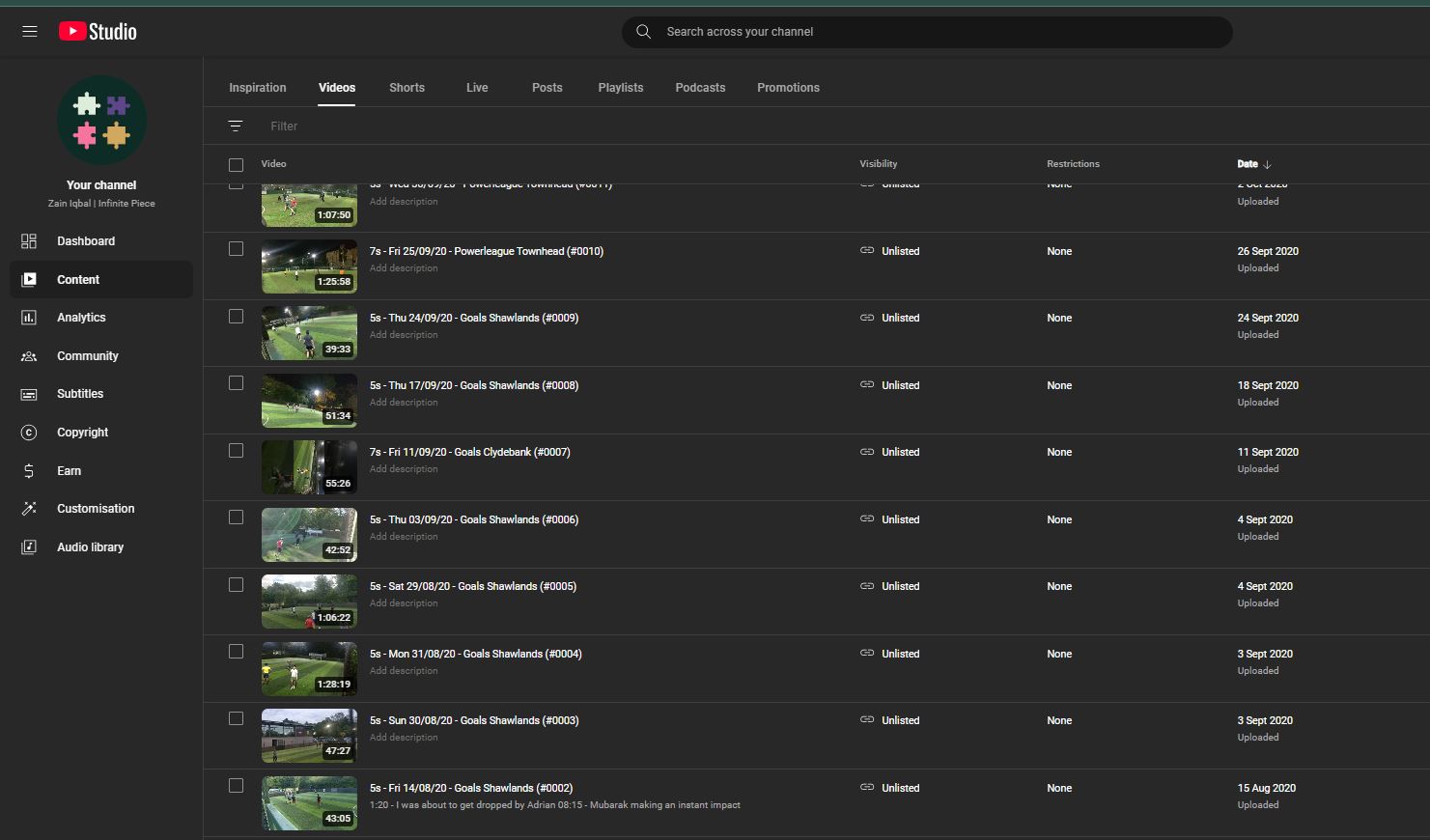Open the Subtitles section
Viewport: 1430px width, 840px height.
(79, 394)
